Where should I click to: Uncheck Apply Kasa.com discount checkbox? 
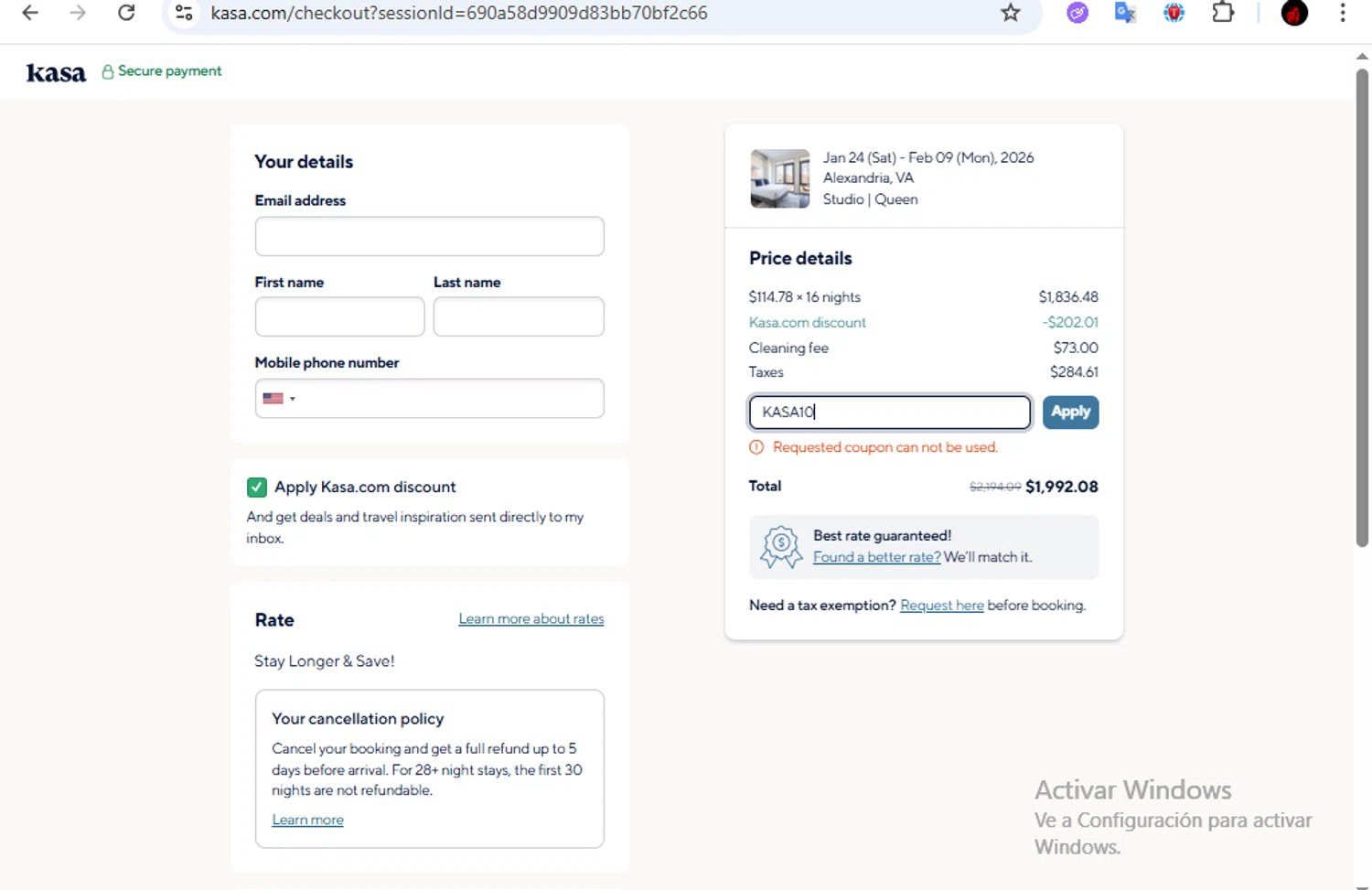click(x=257, y=487)
